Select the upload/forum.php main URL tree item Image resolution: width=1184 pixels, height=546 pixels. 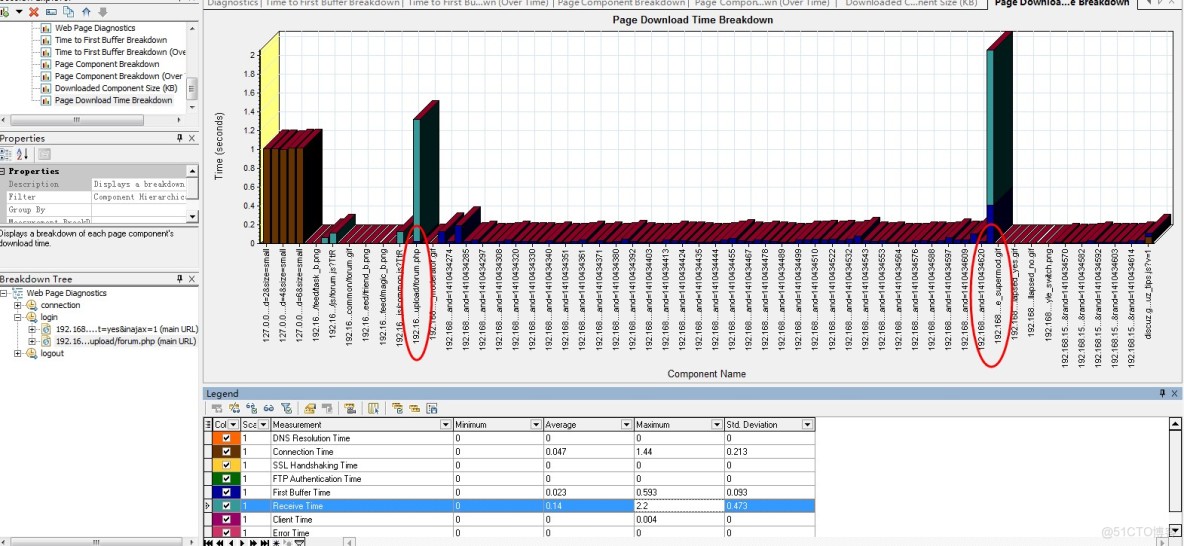tap(126, 341)
